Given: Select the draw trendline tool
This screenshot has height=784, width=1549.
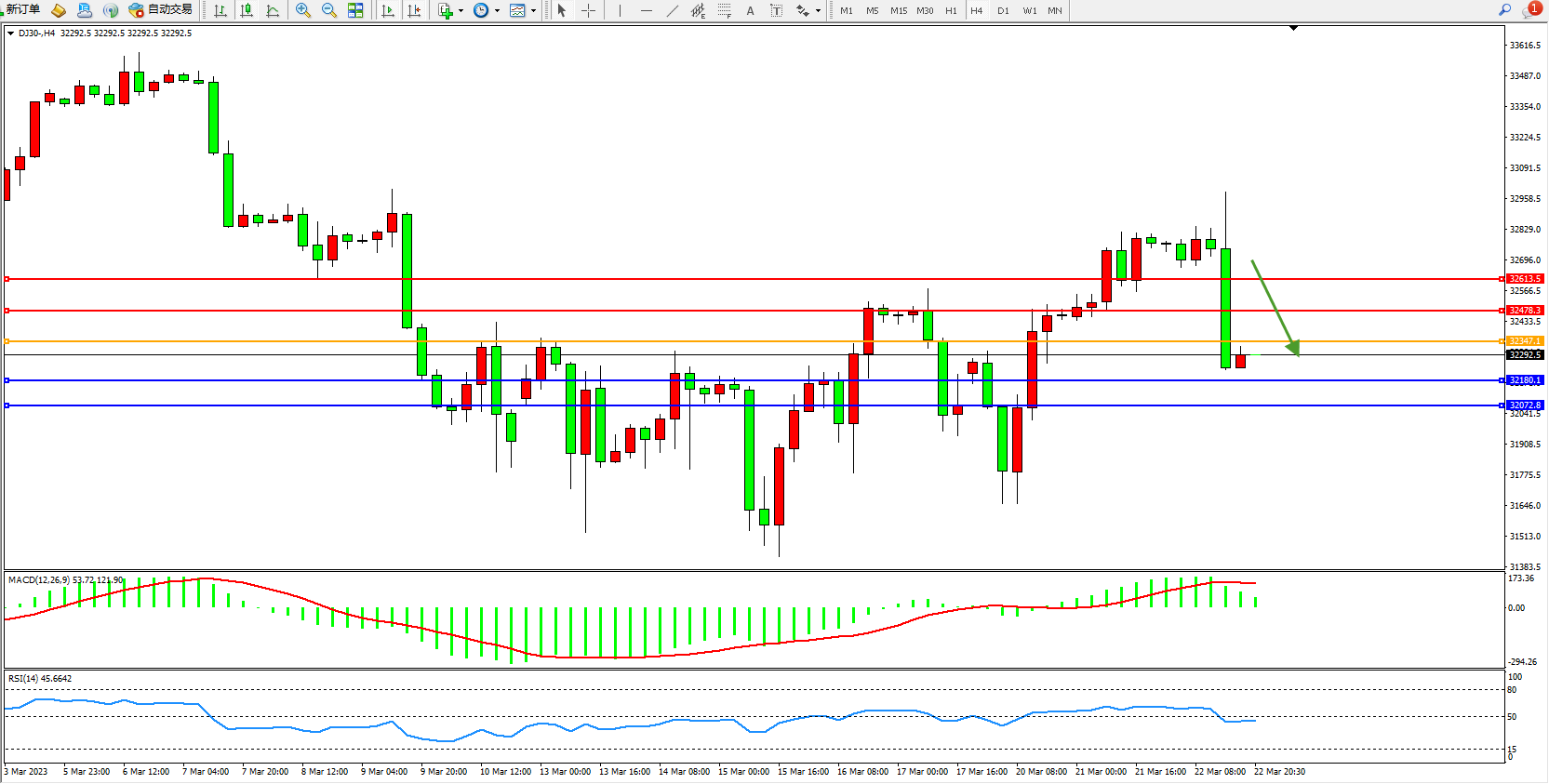Looking at the screenshot, I should (x=673, y=11).
